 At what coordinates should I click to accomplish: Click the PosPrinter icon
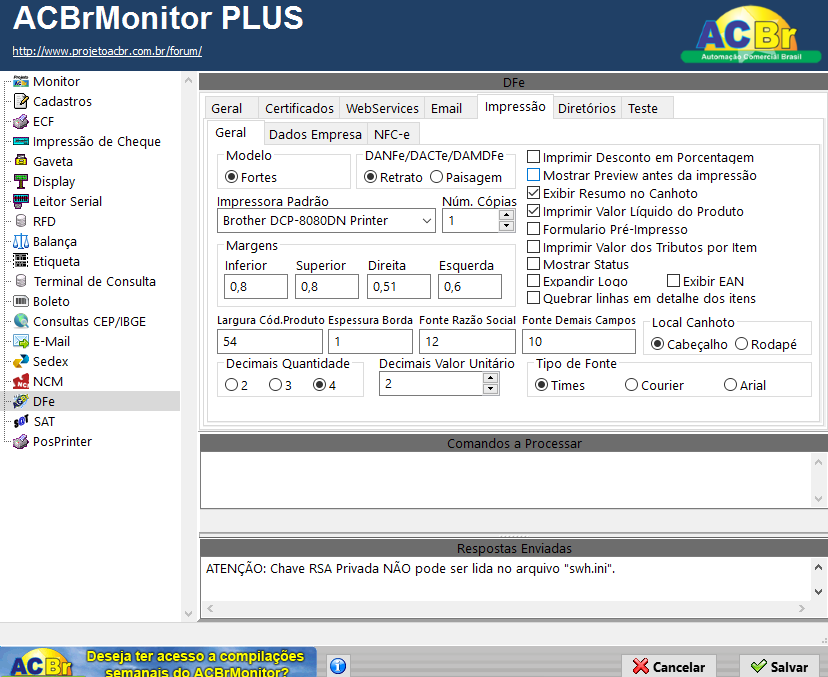coord(21,441)
